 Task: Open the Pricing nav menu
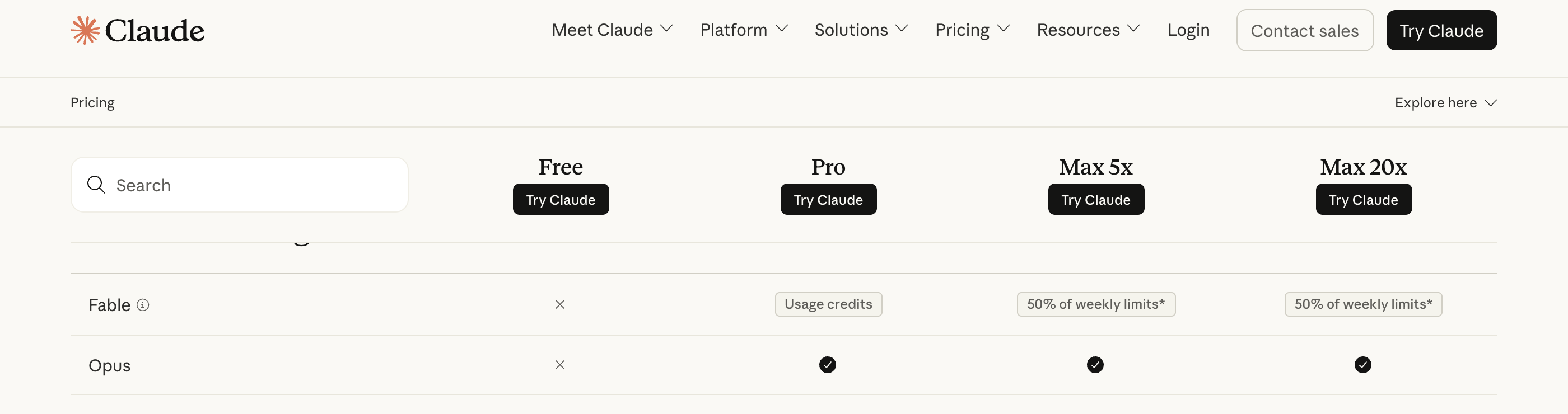tap(972, 30)
